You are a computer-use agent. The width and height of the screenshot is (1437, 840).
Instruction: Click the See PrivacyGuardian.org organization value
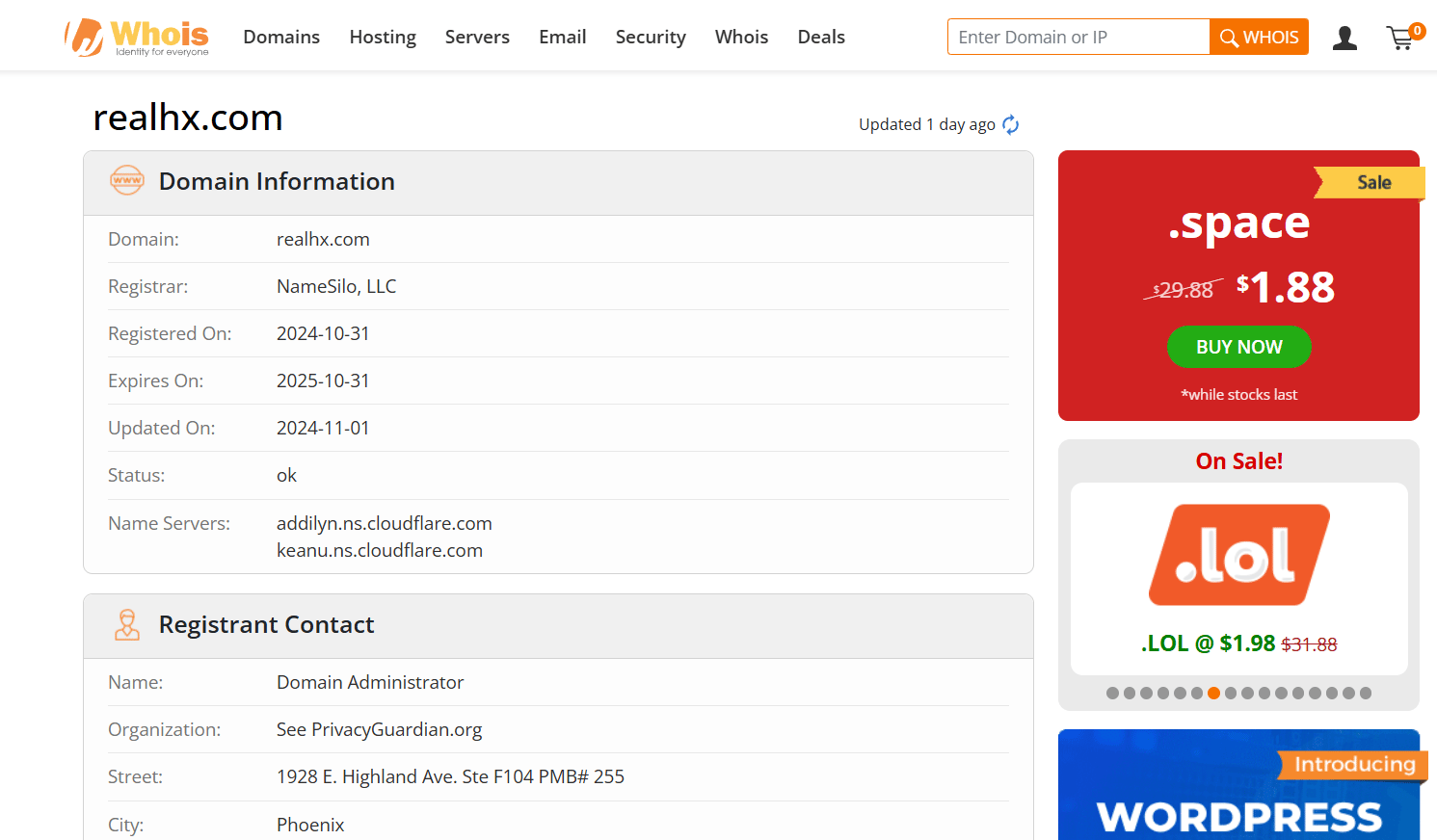pyautogui.click(x=379, y=729)
